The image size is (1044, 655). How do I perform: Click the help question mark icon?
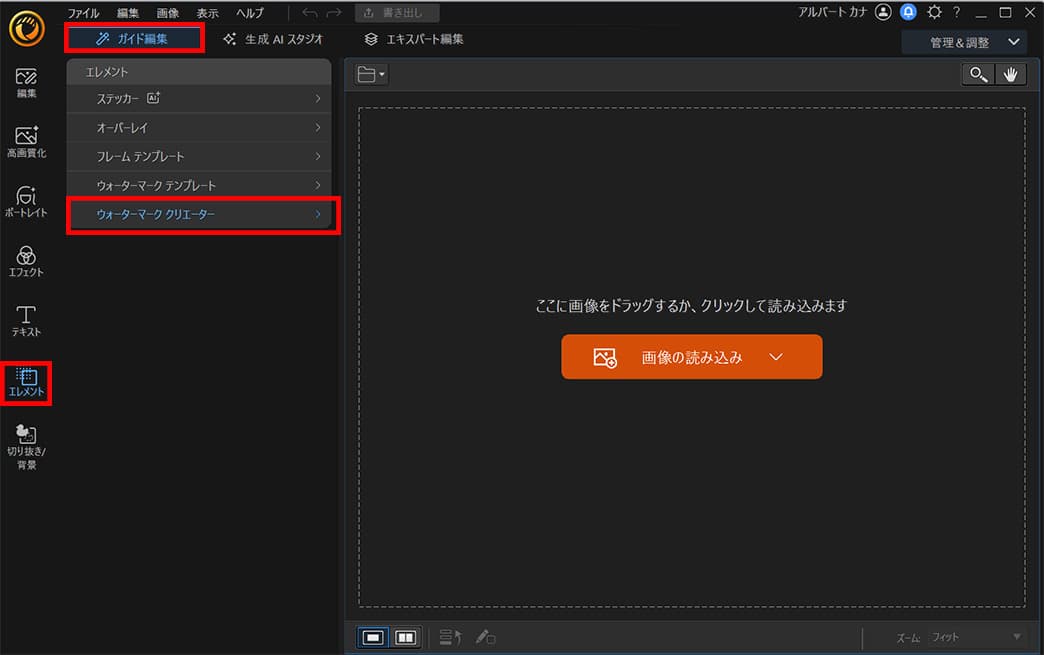[957, 12]
